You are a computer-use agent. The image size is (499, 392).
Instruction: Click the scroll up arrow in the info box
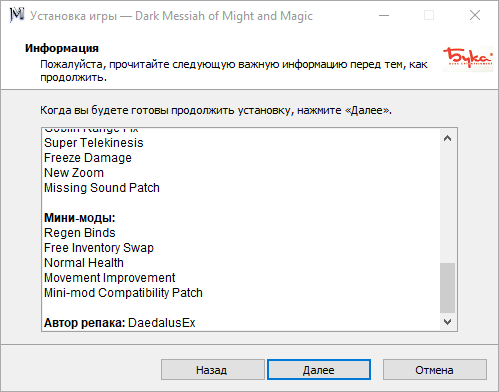click(447, 138)
